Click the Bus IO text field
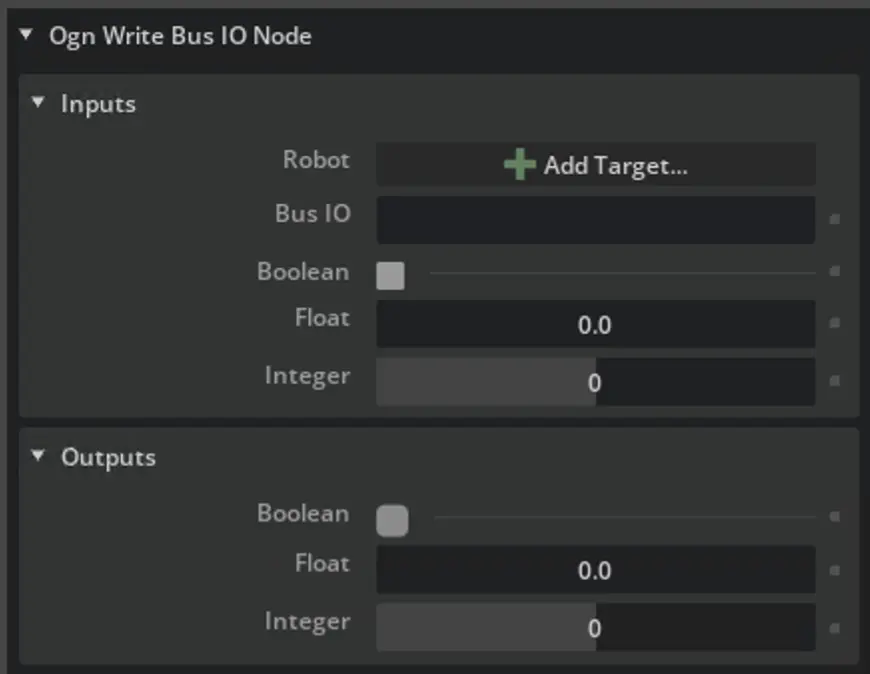The height and width of the screenshot is (674, 870). point(595,220)
